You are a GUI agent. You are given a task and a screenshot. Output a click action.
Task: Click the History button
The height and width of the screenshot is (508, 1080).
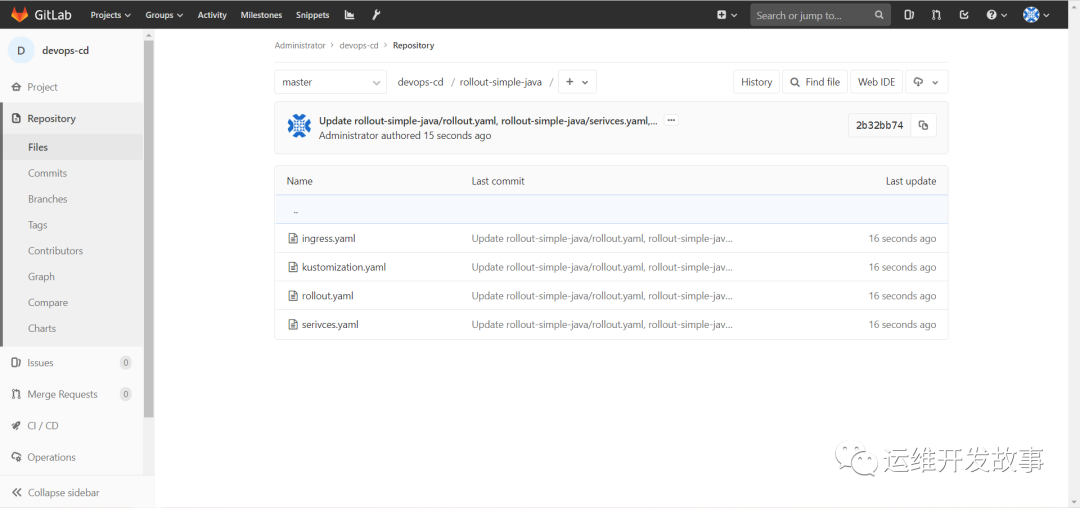point(756,82)
